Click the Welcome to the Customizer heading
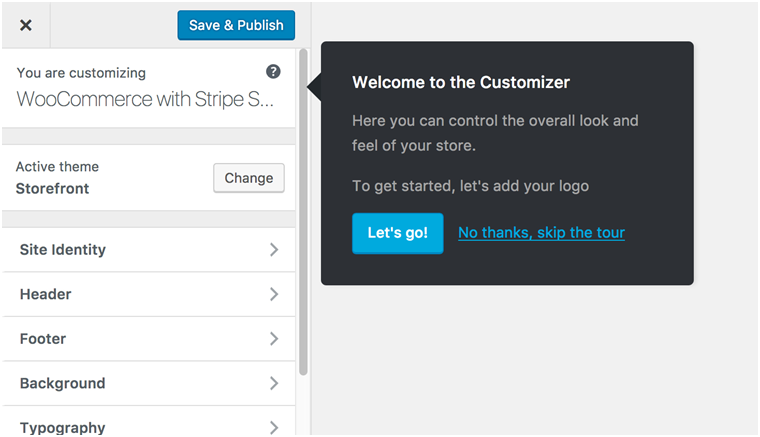760x437 pixels. point(461,82)
